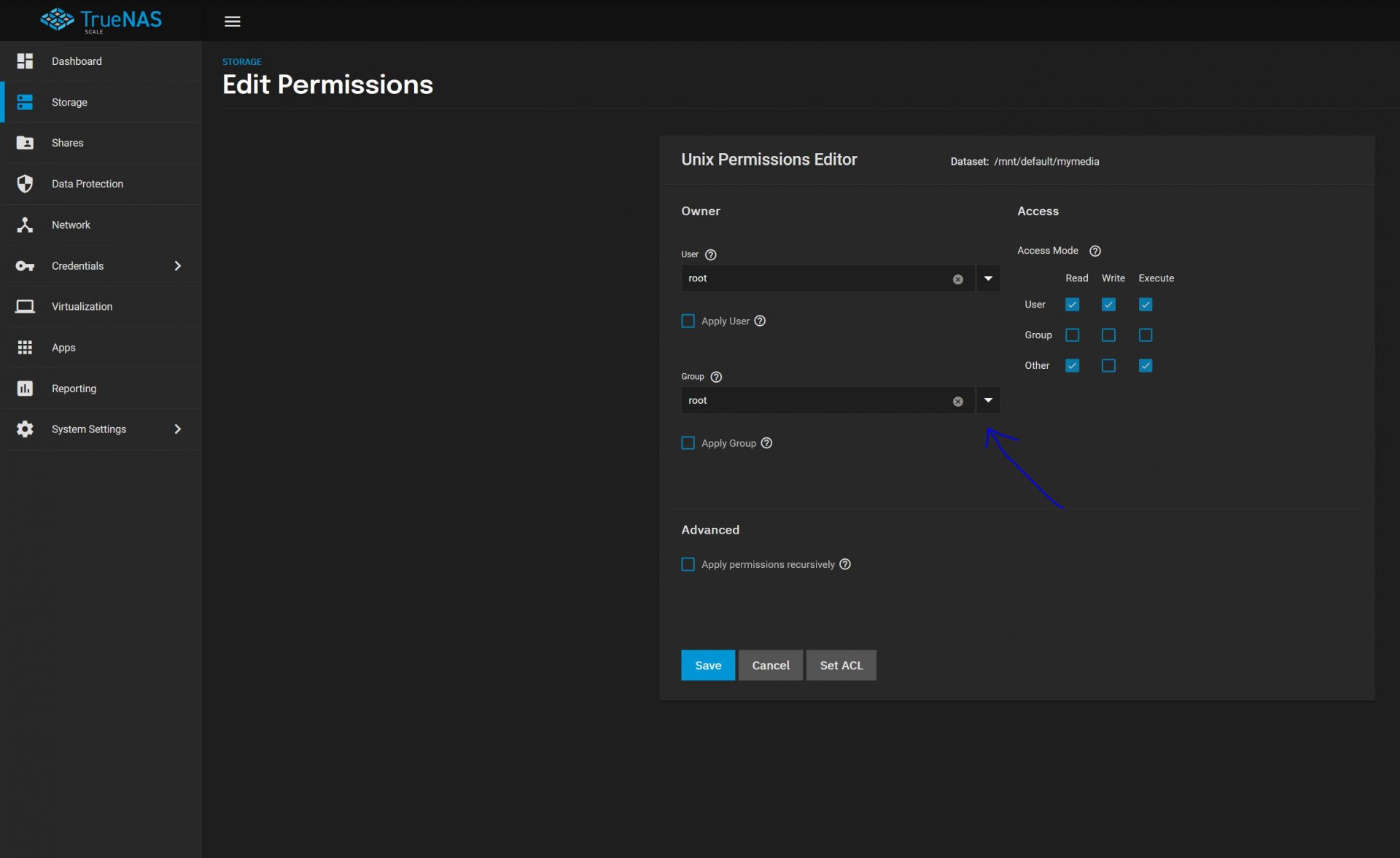Viewport: 1400px width, 858px height.
Task: Click the help icon next to User label
Action: (x=710, y=254)
